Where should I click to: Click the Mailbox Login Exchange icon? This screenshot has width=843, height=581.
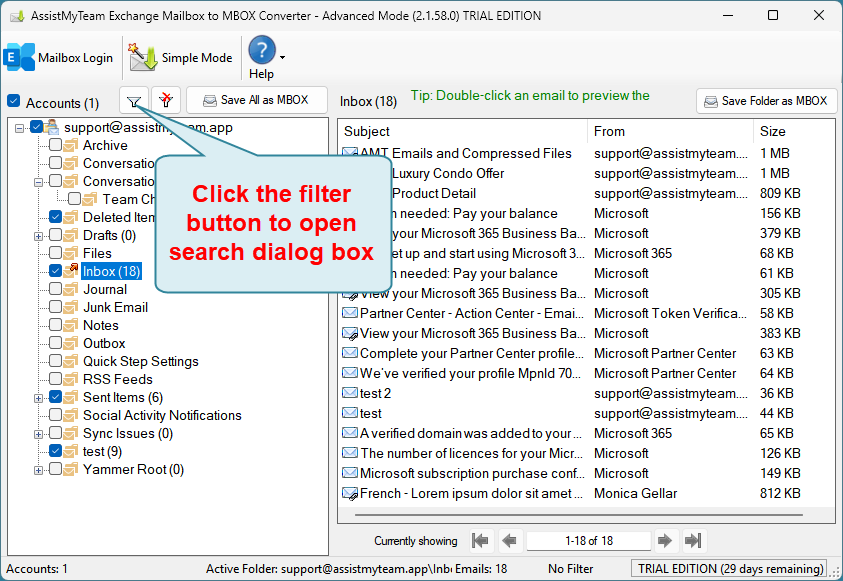click(x=20, y=58)
